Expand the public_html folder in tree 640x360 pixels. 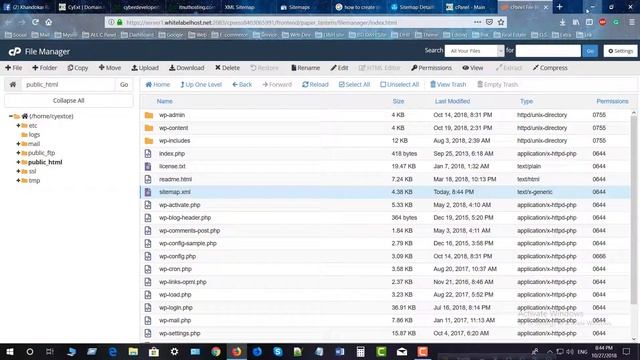tap(18, 162)
